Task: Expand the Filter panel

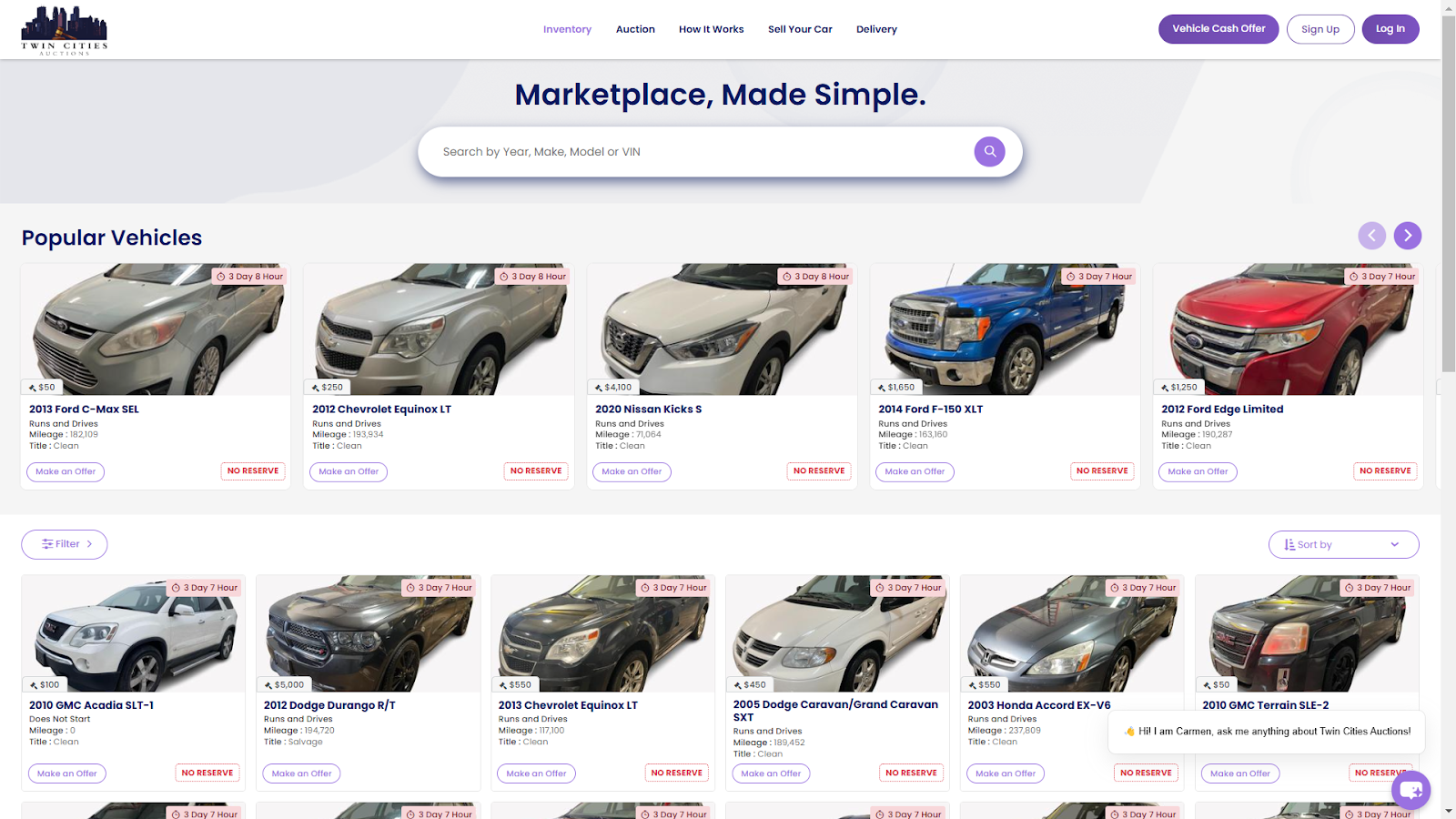Action: pos(65,544)
